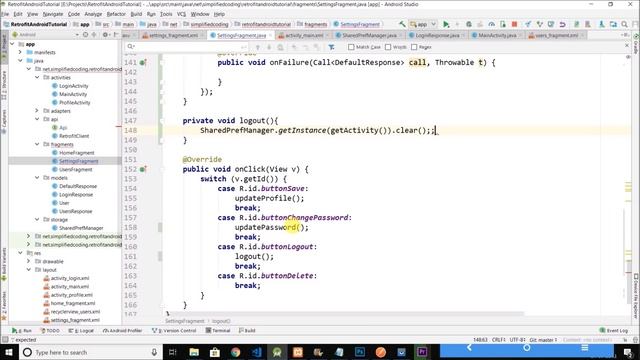Open activity_login.xml layout file
640x360 pixels.
click(x=70, y=278)
